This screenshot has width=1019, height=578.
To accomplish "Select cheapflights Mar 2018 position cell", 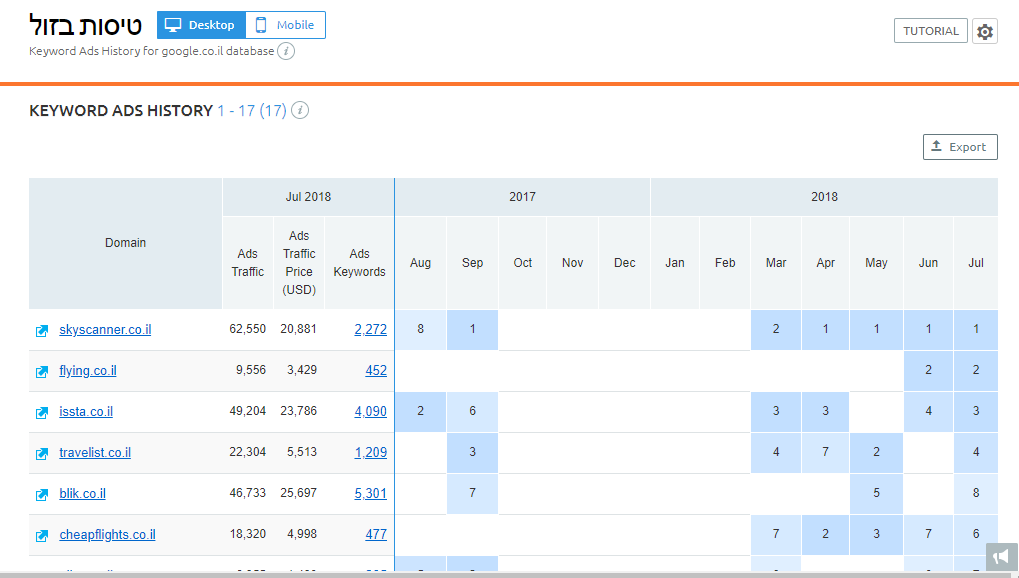I will [x=776, y=534].
